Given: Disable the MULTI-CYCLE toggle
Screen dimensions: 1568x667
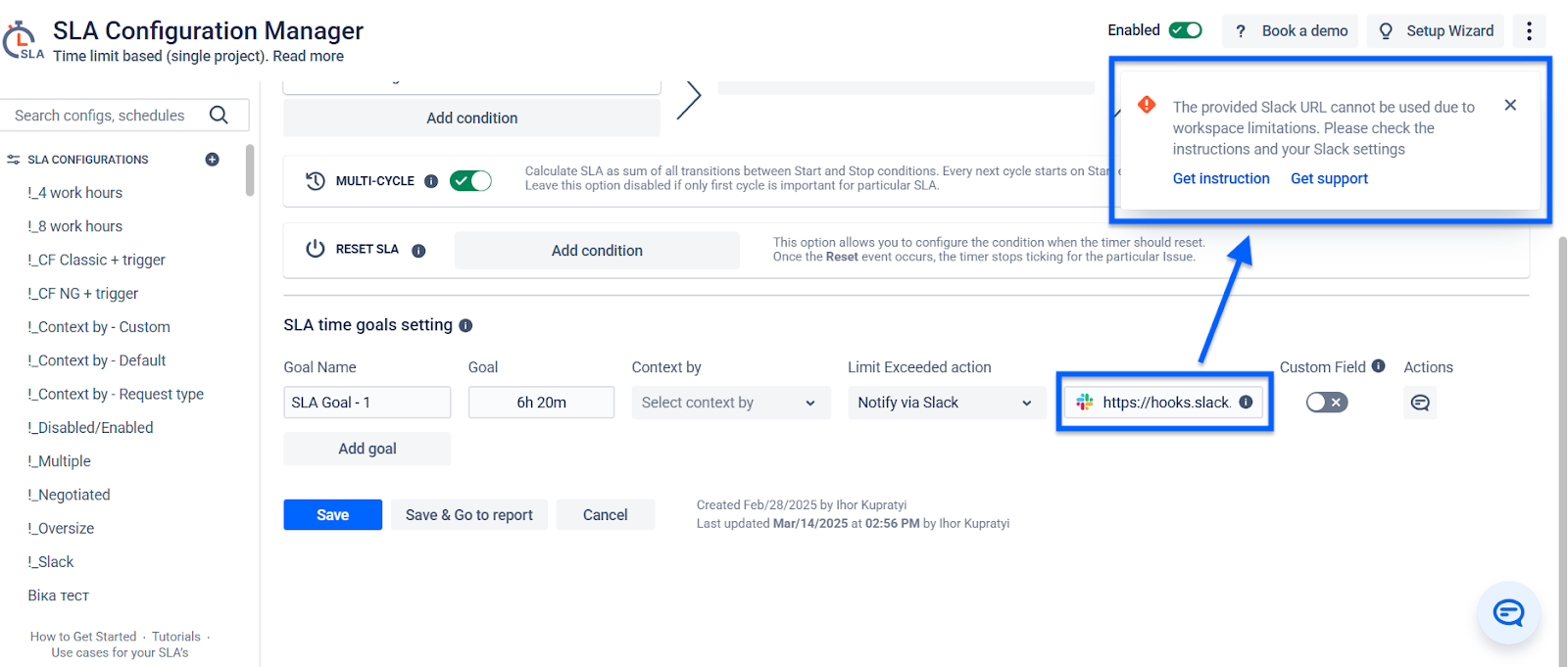Looking at the screenshot, I should [x=470, y=181].
